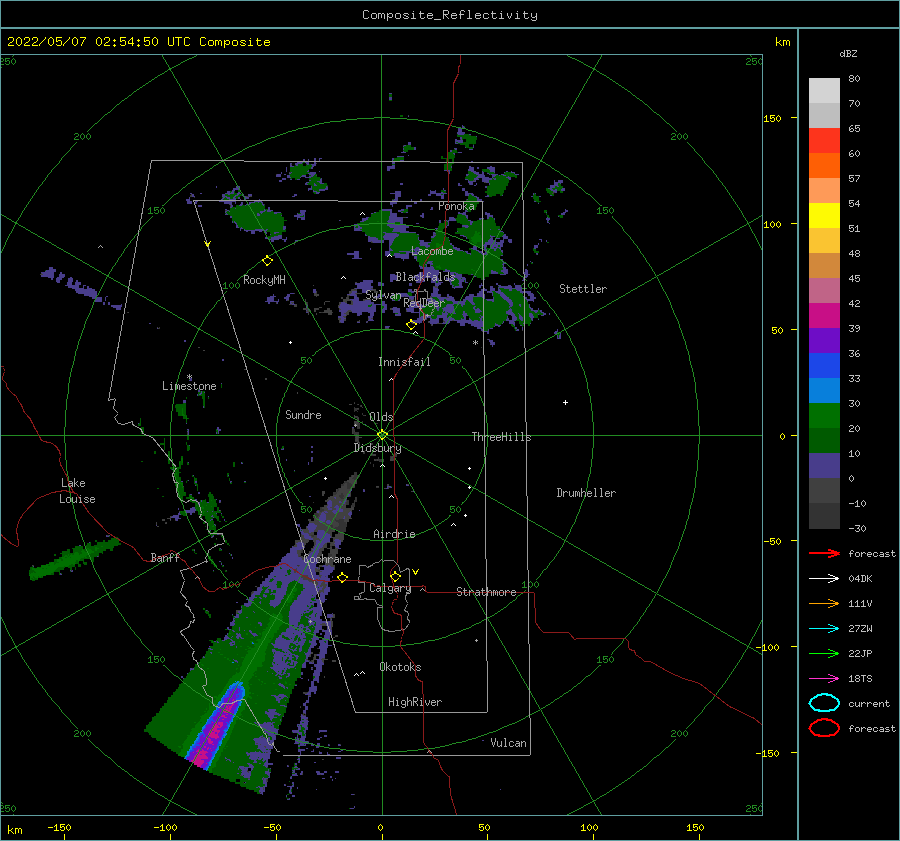
Task: Click the Cochrane town label
Action: 327,559
